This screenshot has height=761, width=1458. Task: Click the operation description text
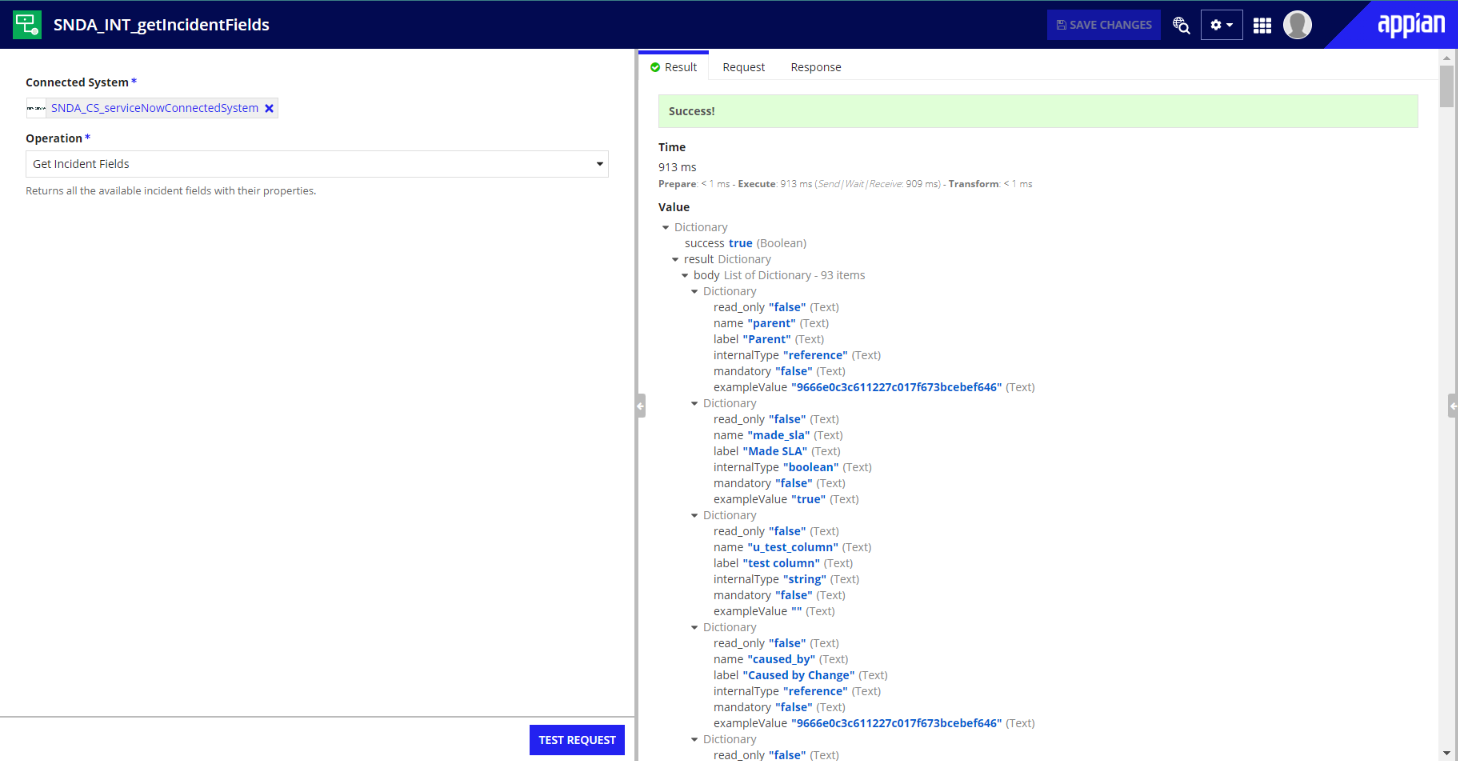[x=171, y=190]
